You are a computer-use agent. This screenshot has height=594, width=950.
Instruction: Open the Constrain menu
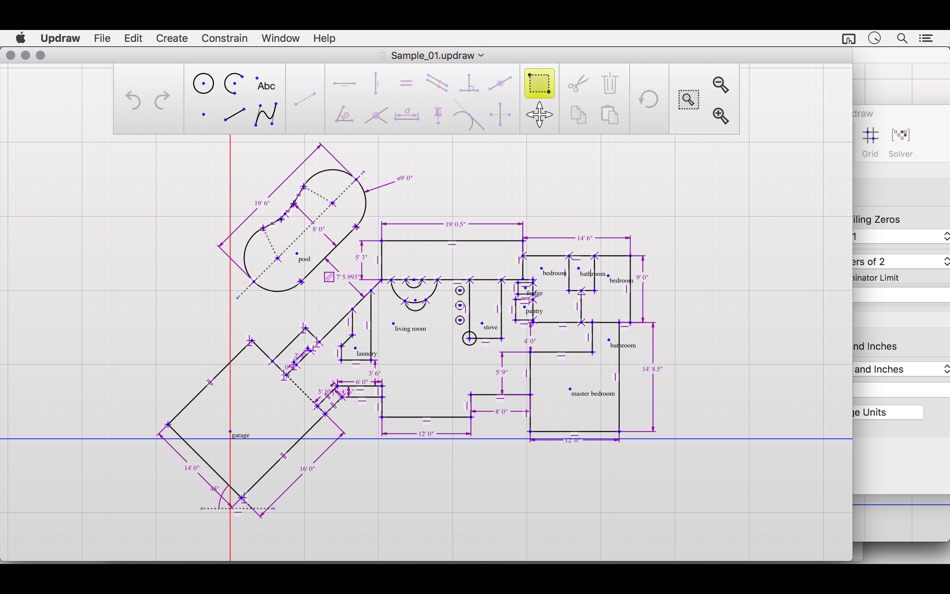(x=224, y=38)
